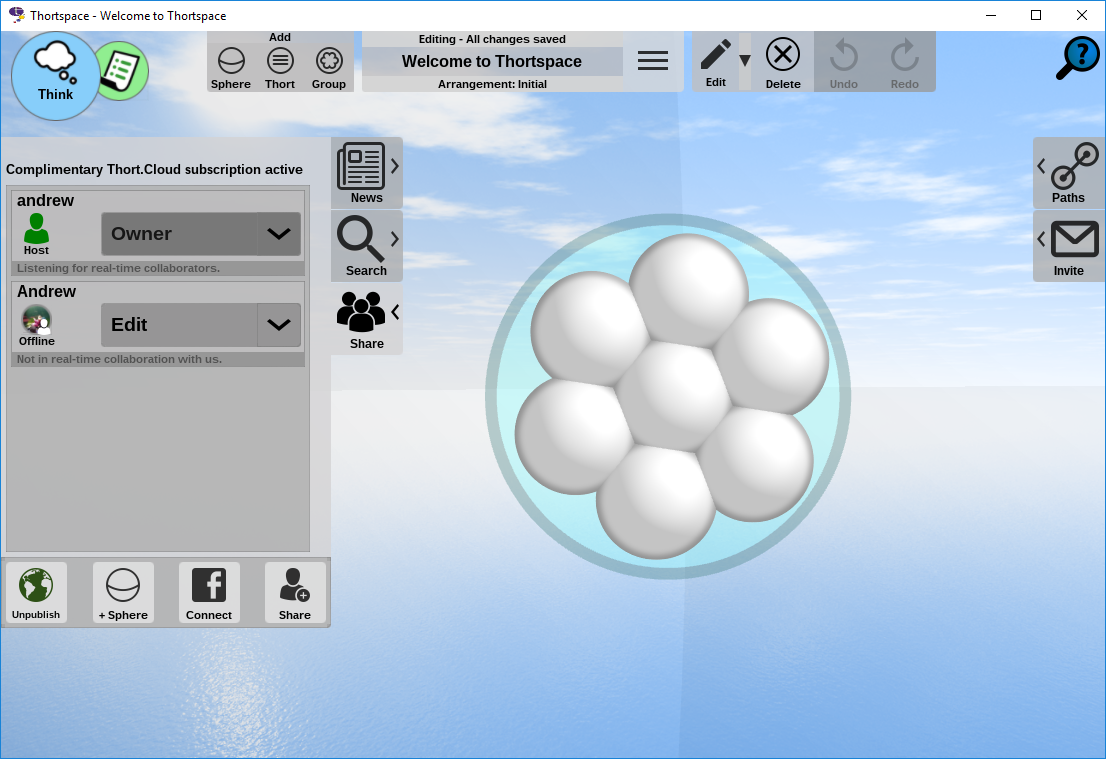Undo the last change
Screen dimensions: 1106x759
pos(844,63)
